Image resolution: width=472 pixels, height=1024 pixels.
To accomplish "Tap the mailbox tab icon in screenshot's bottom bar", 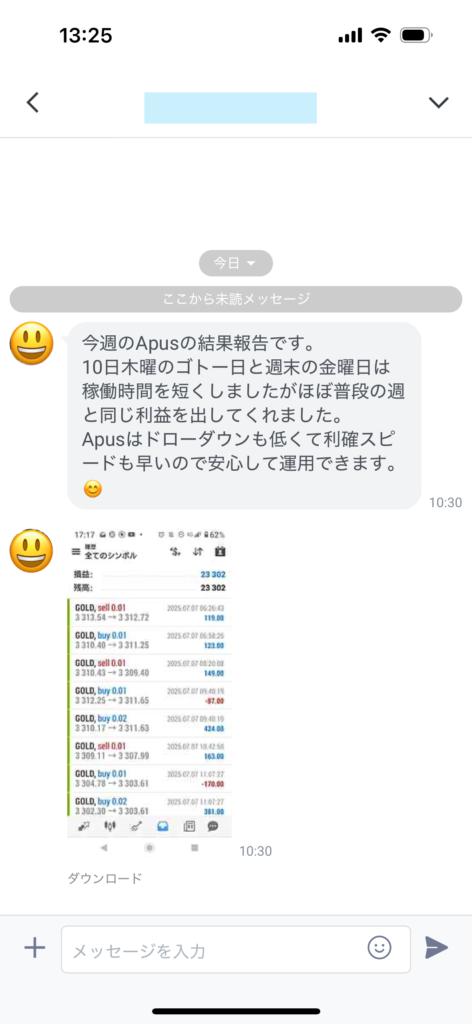I will pos(163,826).
